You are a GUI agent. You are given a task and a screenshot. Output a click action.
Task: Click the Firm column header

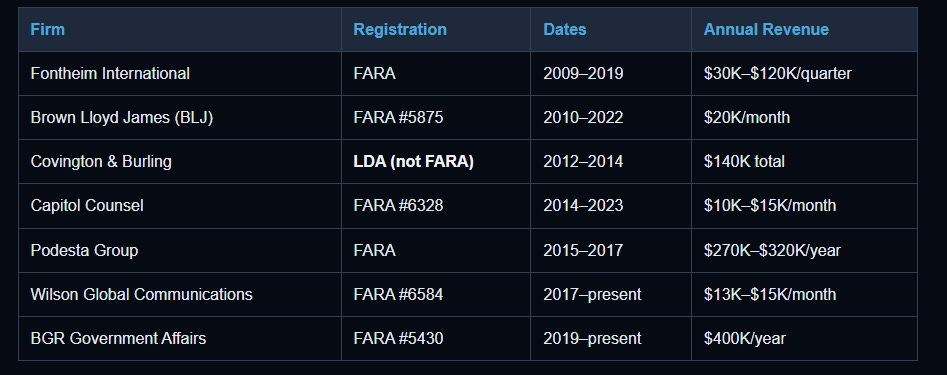click(180, 30)
